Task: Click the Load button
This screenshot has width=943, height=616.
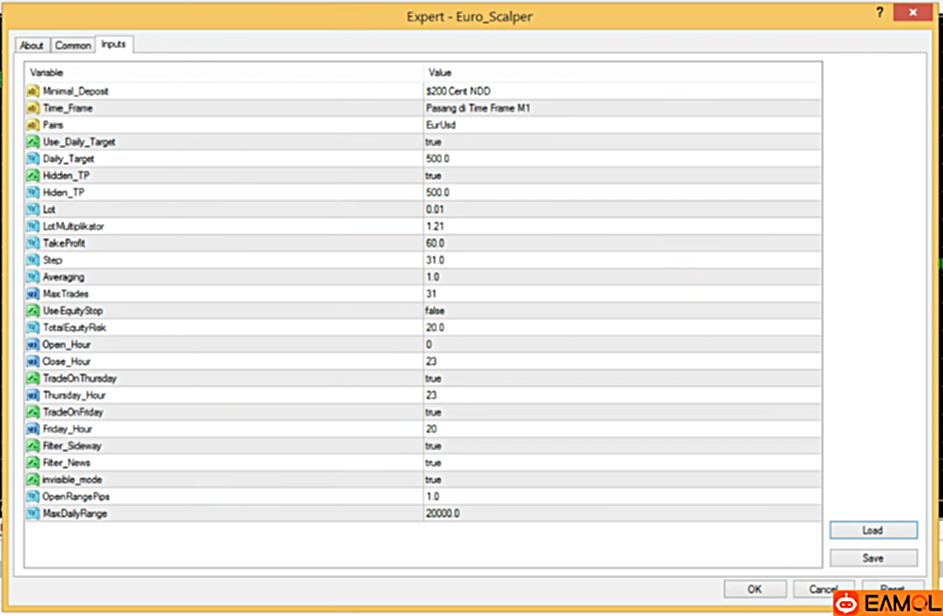Action: [873, 530]
